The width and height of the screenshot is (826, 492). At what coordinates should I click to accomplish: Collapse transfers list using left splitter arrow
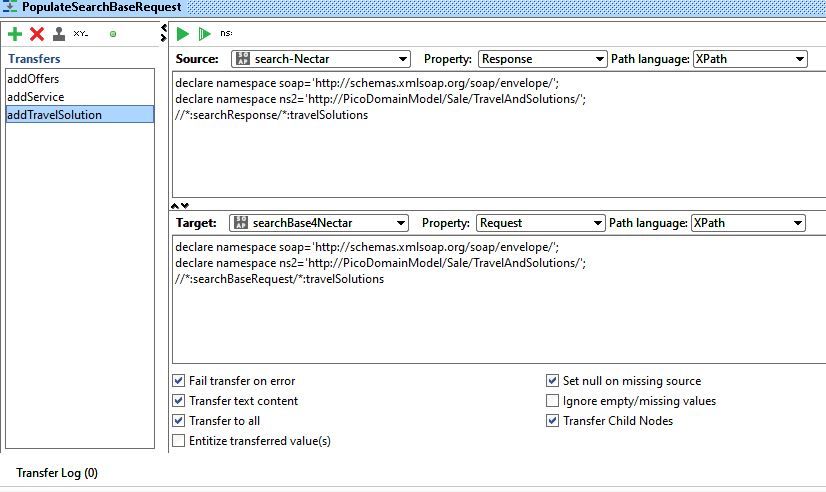point(164,28)
